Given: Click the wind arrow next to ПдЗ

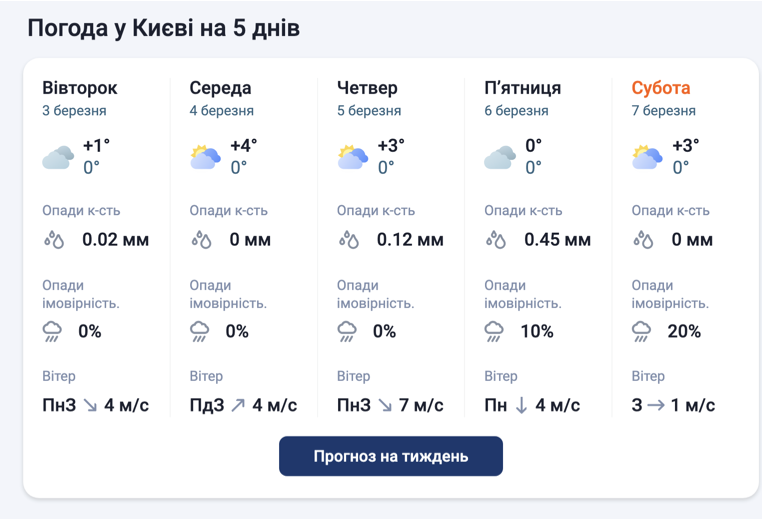Looking at the screenshot, I should 238,405.
